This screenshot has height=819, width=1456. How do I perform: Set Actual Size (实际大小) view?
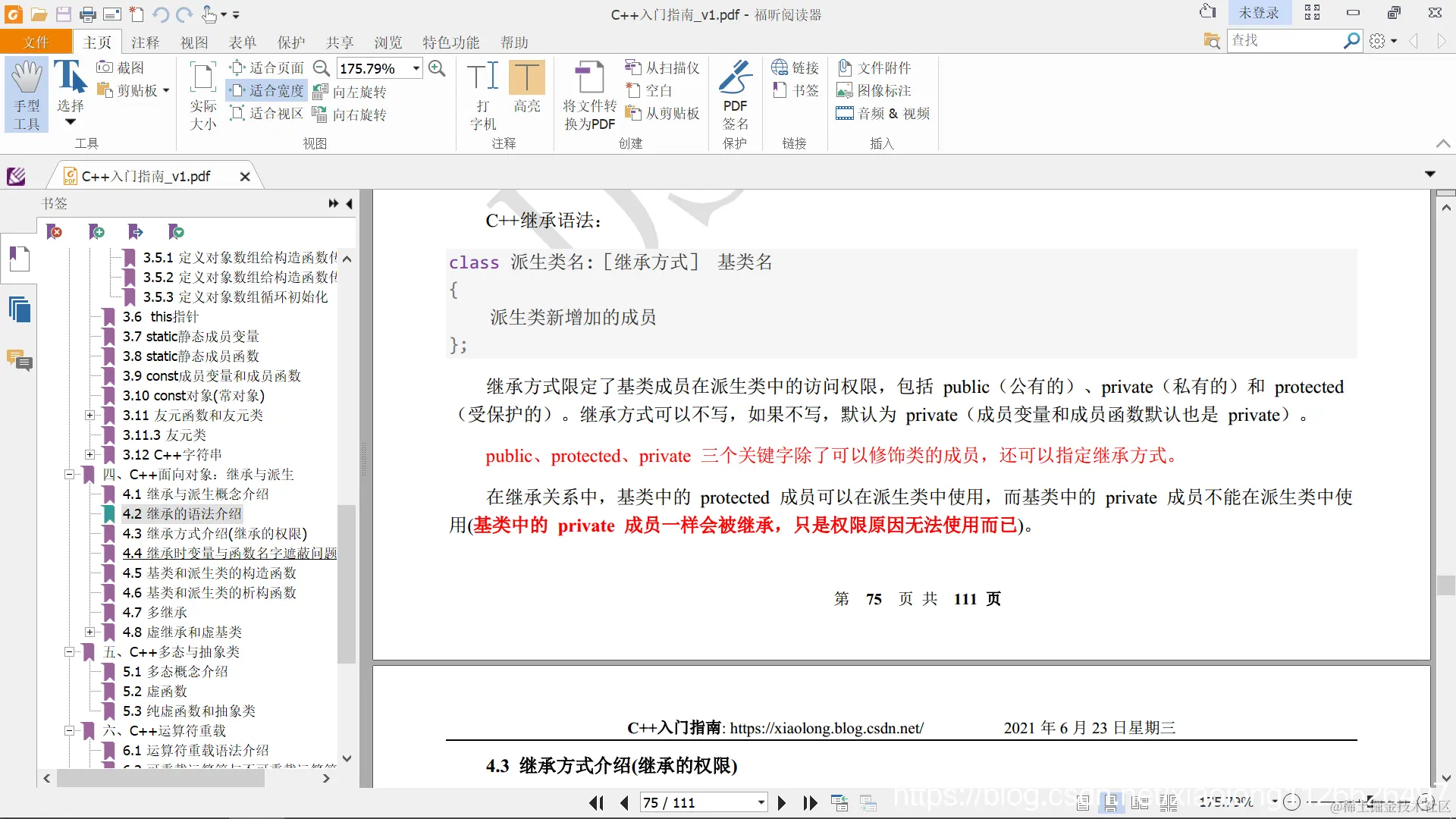point(202,96)
